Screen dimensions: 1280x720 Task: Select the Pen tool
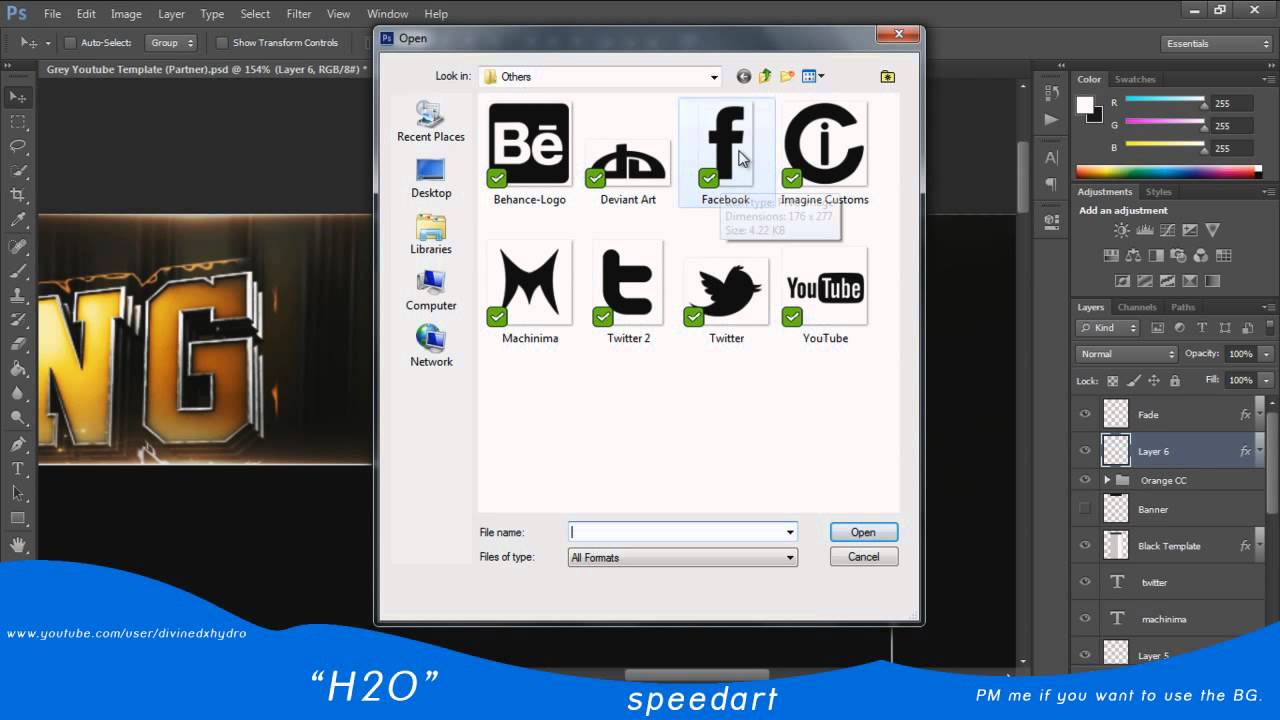(18, 444)
